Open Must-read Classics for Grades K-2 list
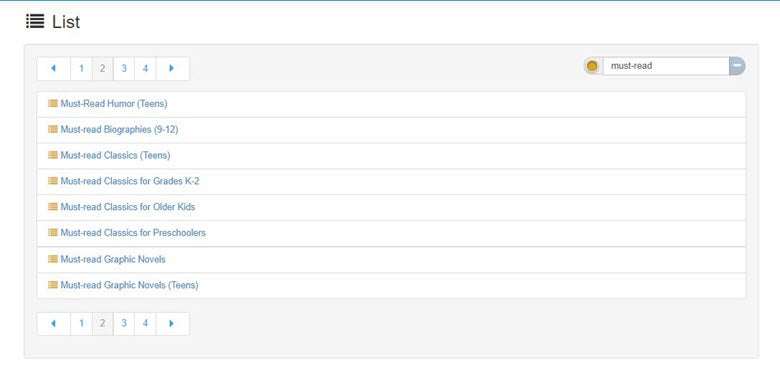Screen dimensions: 780x373 (x=130, y=181)
